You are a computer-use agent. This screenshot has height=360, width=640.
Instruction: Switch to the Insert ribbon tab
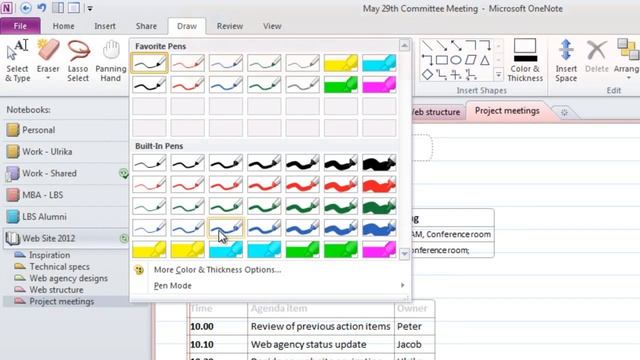point(105,26)
